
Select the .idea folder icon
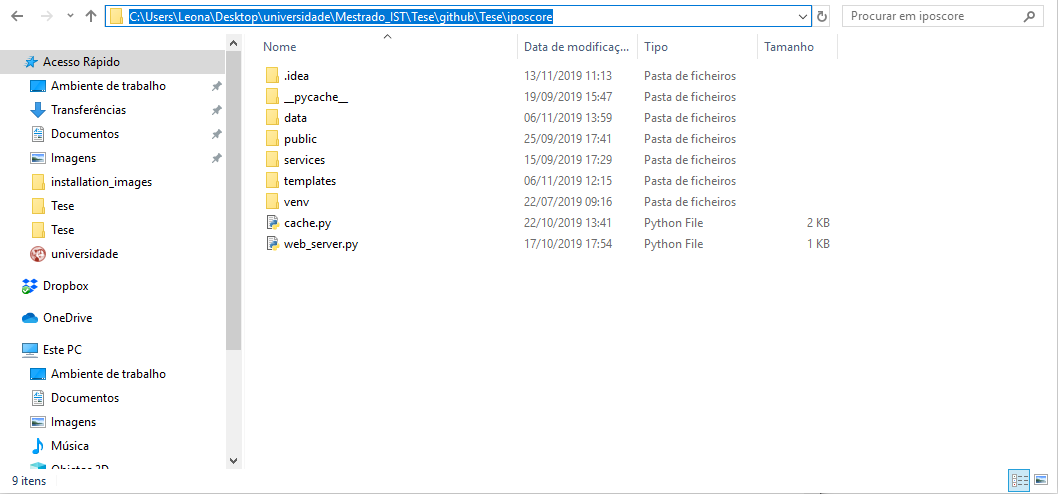tap(272, 76)
